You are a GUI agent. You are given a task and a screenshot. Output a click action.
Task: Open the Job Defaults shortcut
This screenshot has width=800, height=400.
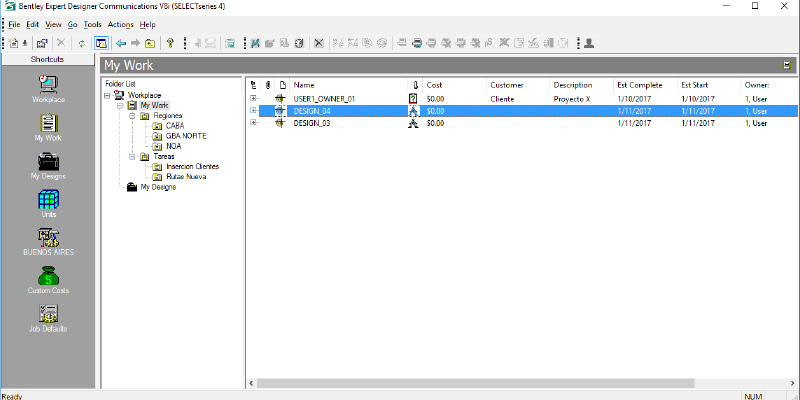[x=48, y=315]
